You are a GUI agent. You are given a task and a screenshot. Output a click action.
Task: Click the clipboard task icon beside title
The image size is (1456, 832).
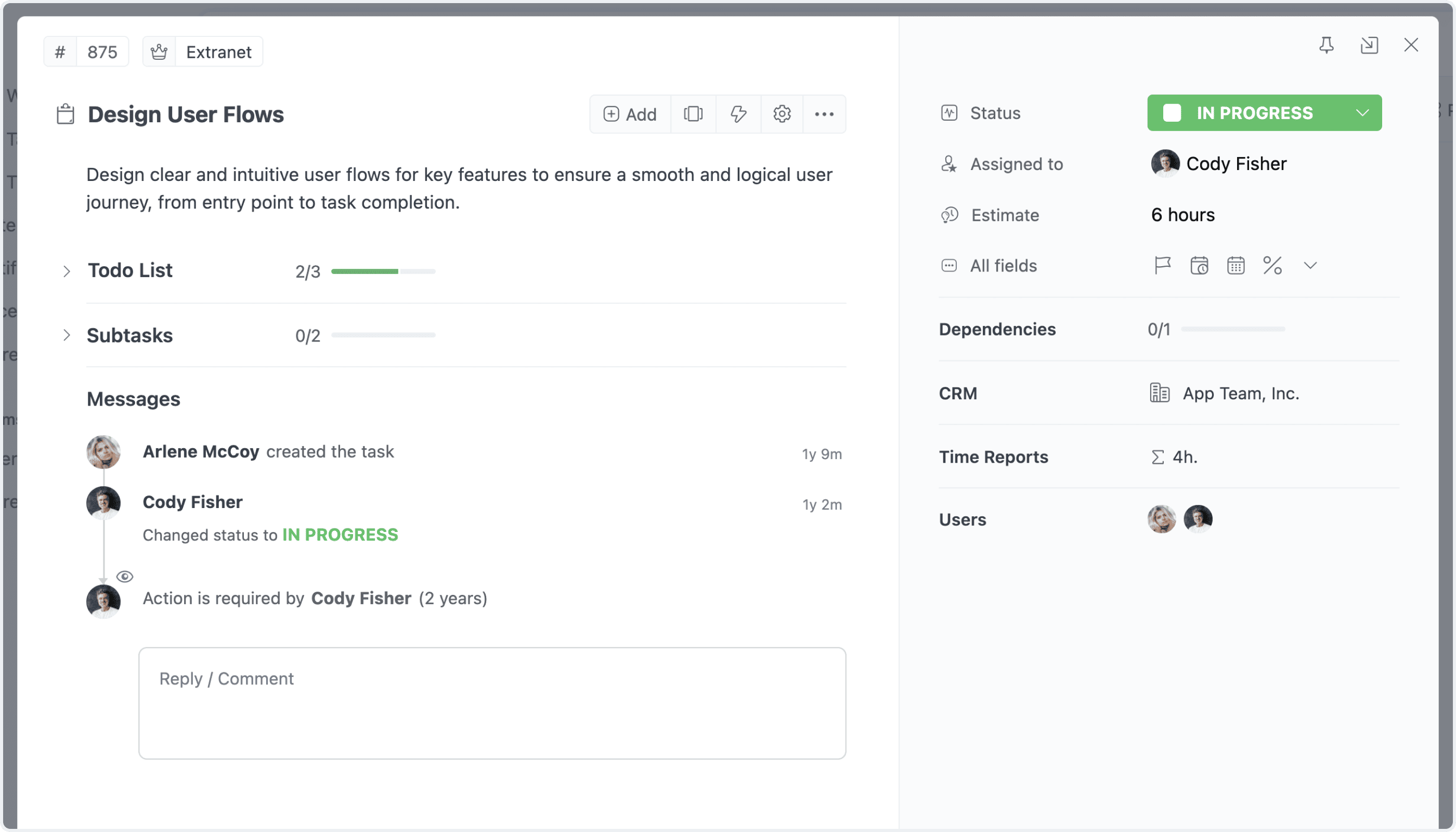pos(65,114)
